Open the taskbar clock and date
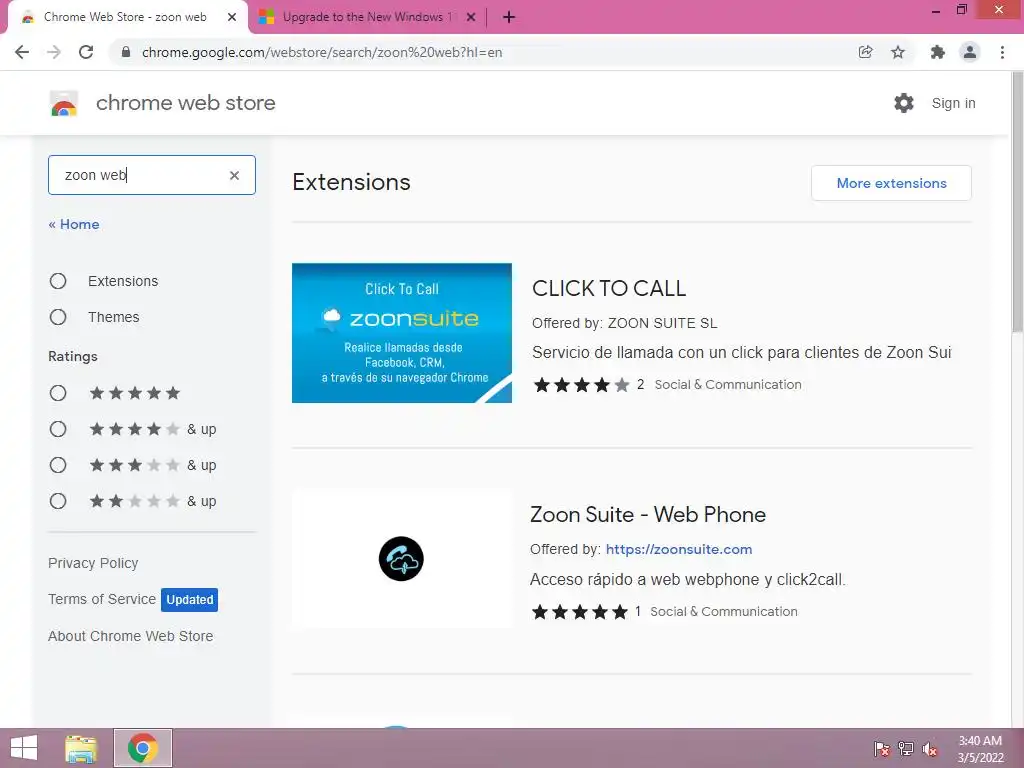This screenshot has height=768, width=1024. (x=980, y=749)
